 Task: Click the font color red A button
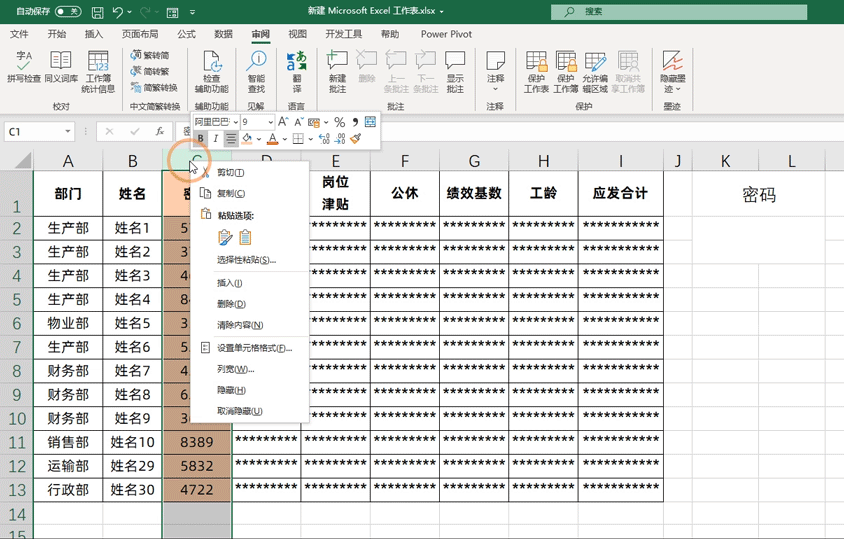(272, 139)
